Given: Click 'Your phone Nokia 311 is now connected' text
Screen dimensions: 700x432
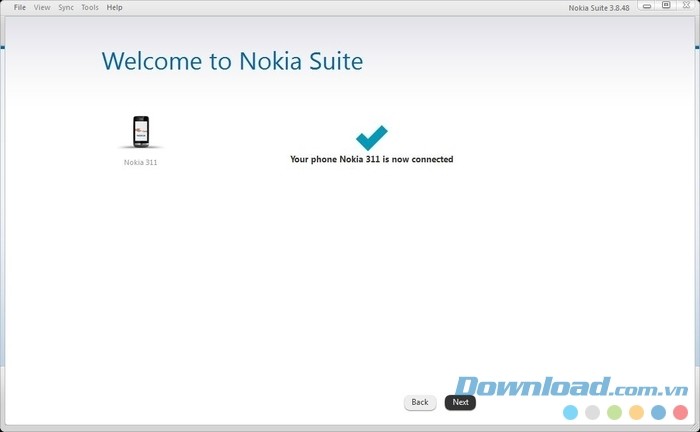Looking at the screenshot, I should coord(371,159).
